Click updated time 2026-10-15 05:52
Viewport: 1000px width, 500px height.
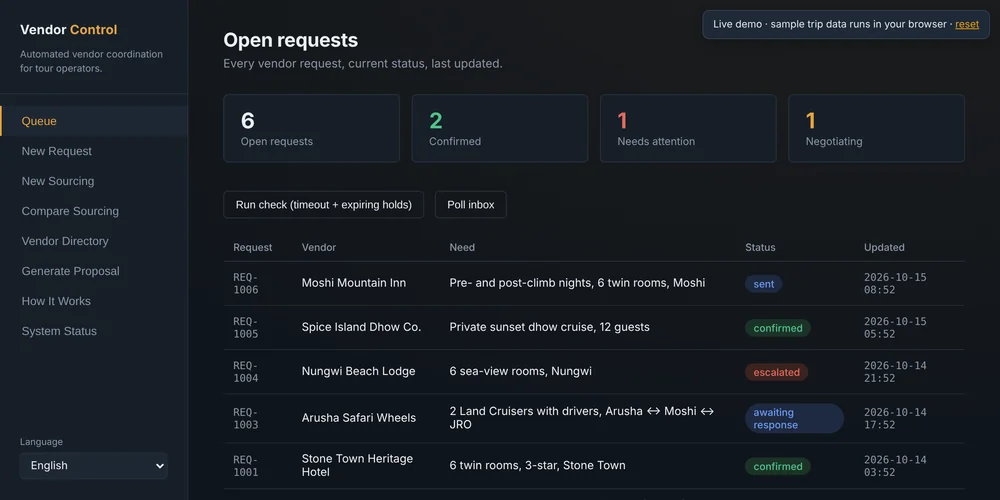895,328
